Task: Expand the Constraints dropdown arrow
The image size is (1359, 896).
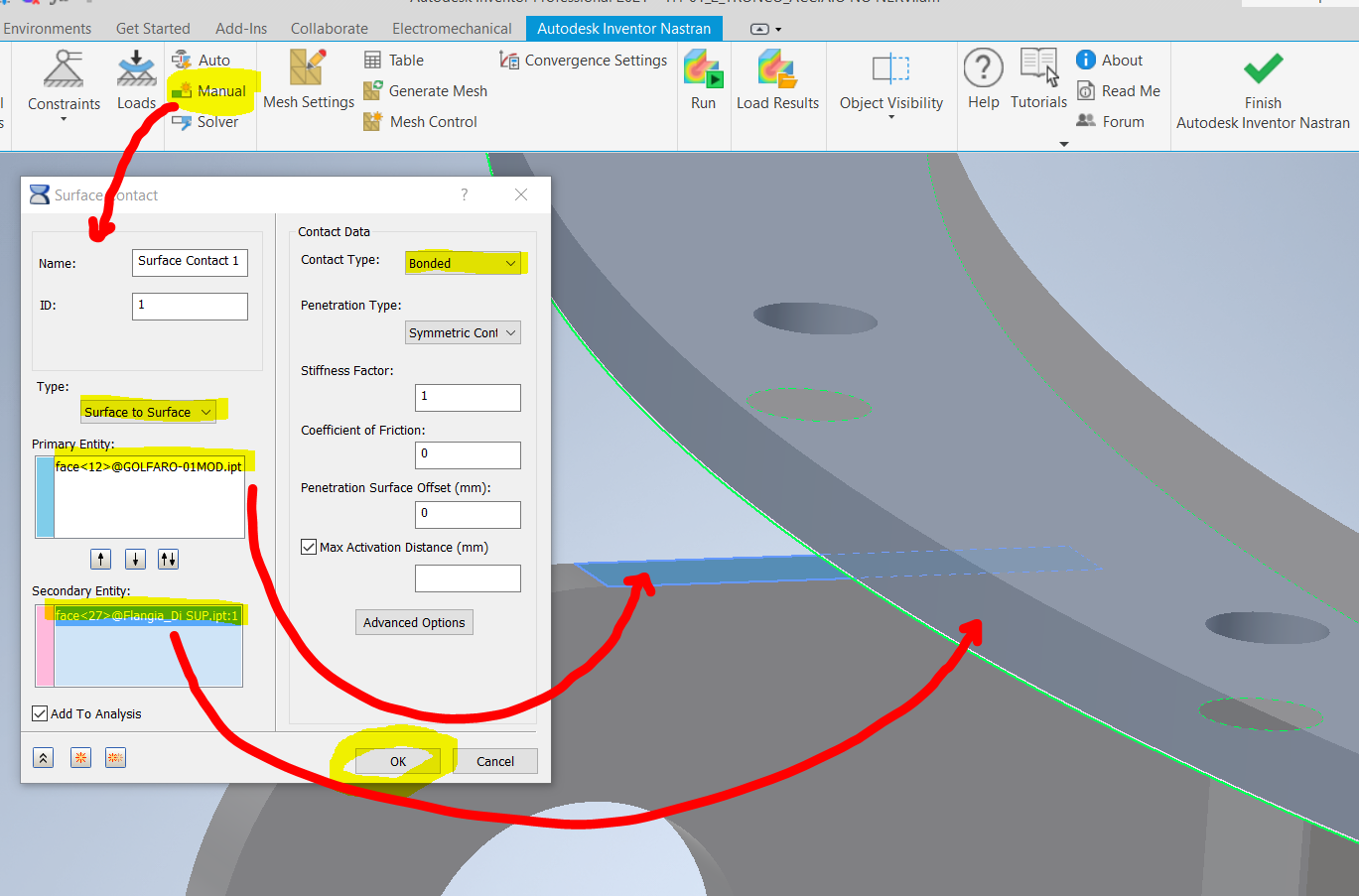Action: point(64,119)
